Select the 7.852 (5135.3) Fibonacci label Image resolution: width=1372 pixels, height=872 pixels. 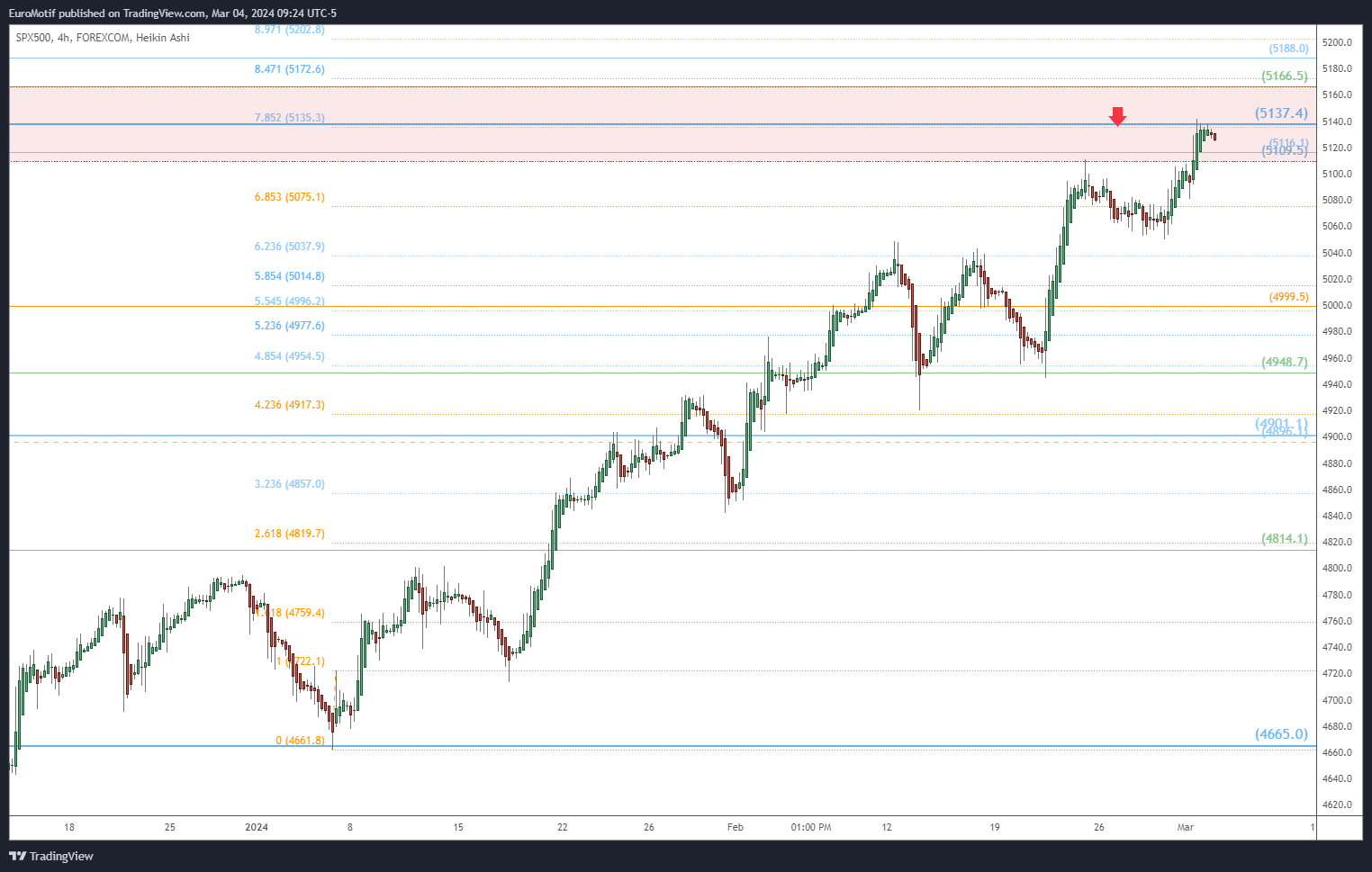(x=289, y=118)
